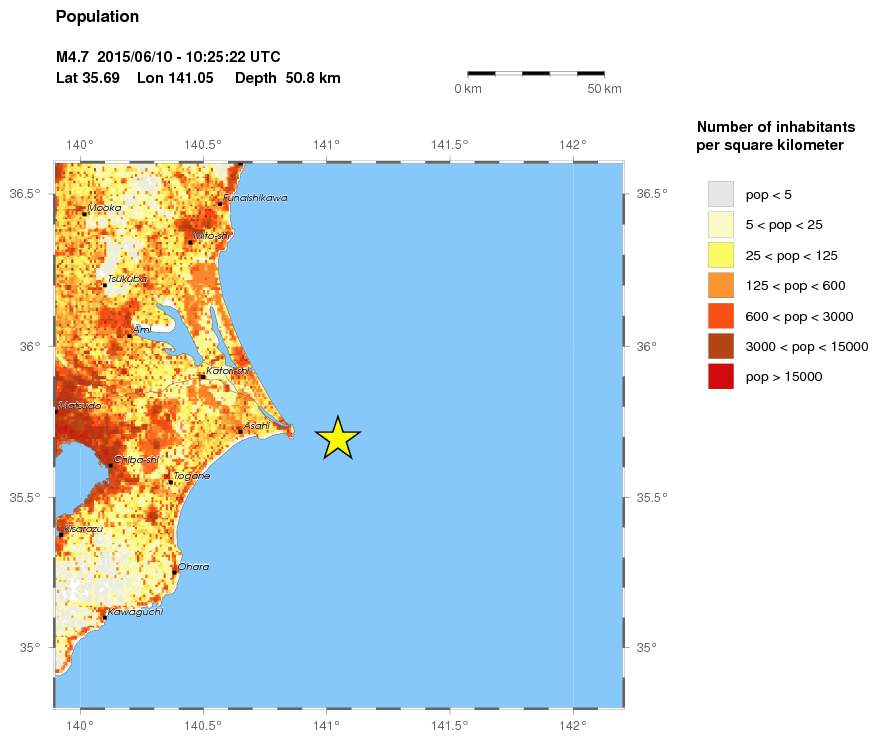
Task: Click the Mito-shi city marker
Action: (x=190, y=241)
